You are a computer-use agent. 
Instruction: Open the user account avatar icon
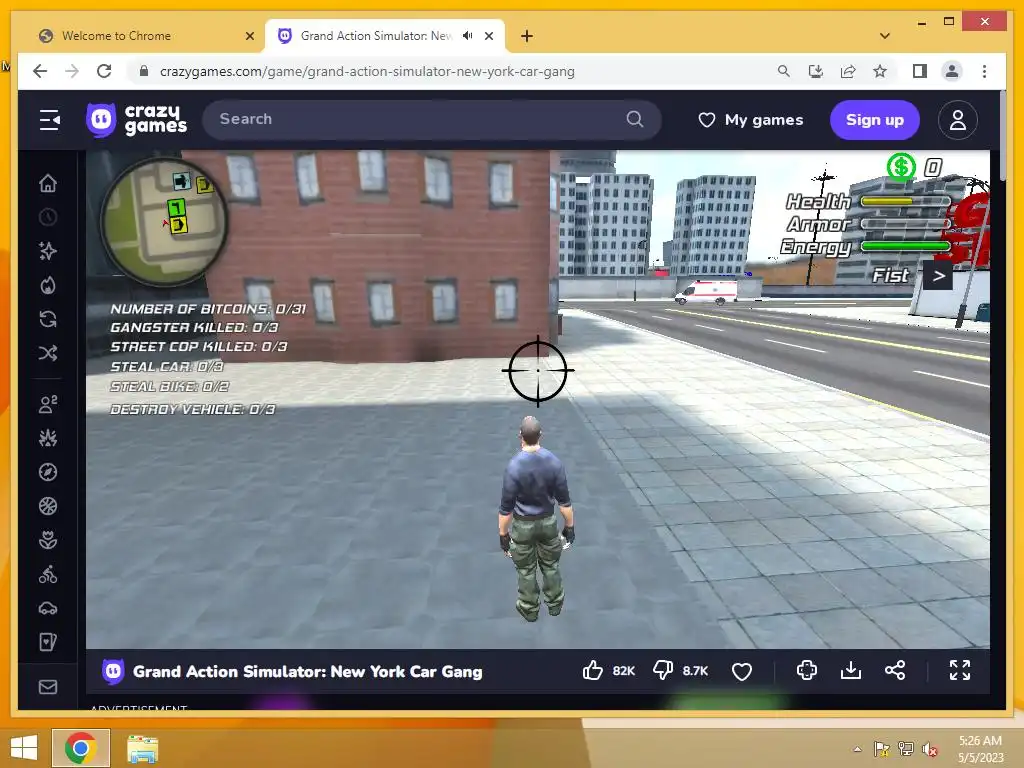coord(957,120)
